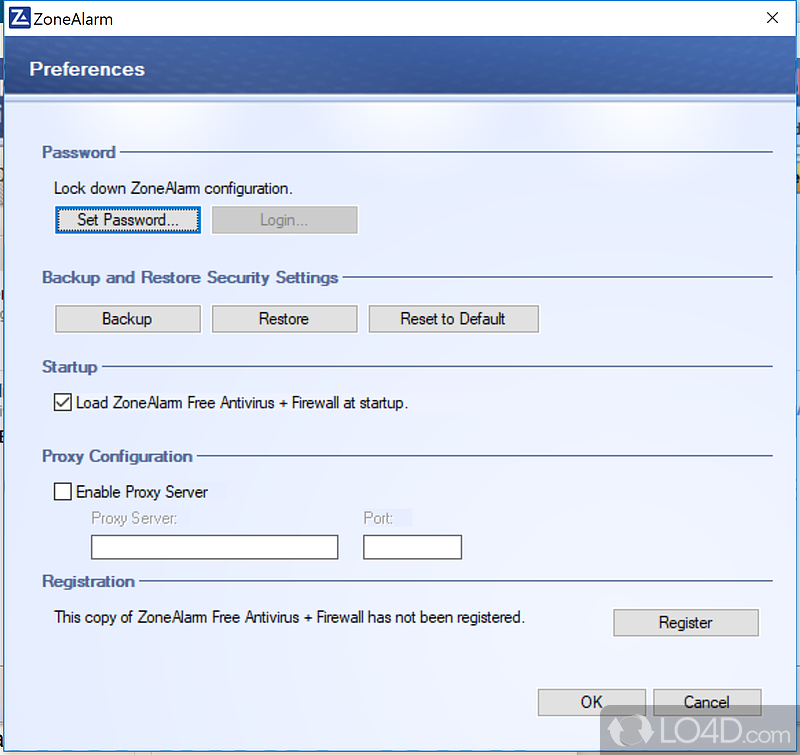Screen dimensions: 800x755
Task: Click the Registration section heading
Action: coord(88,581)
